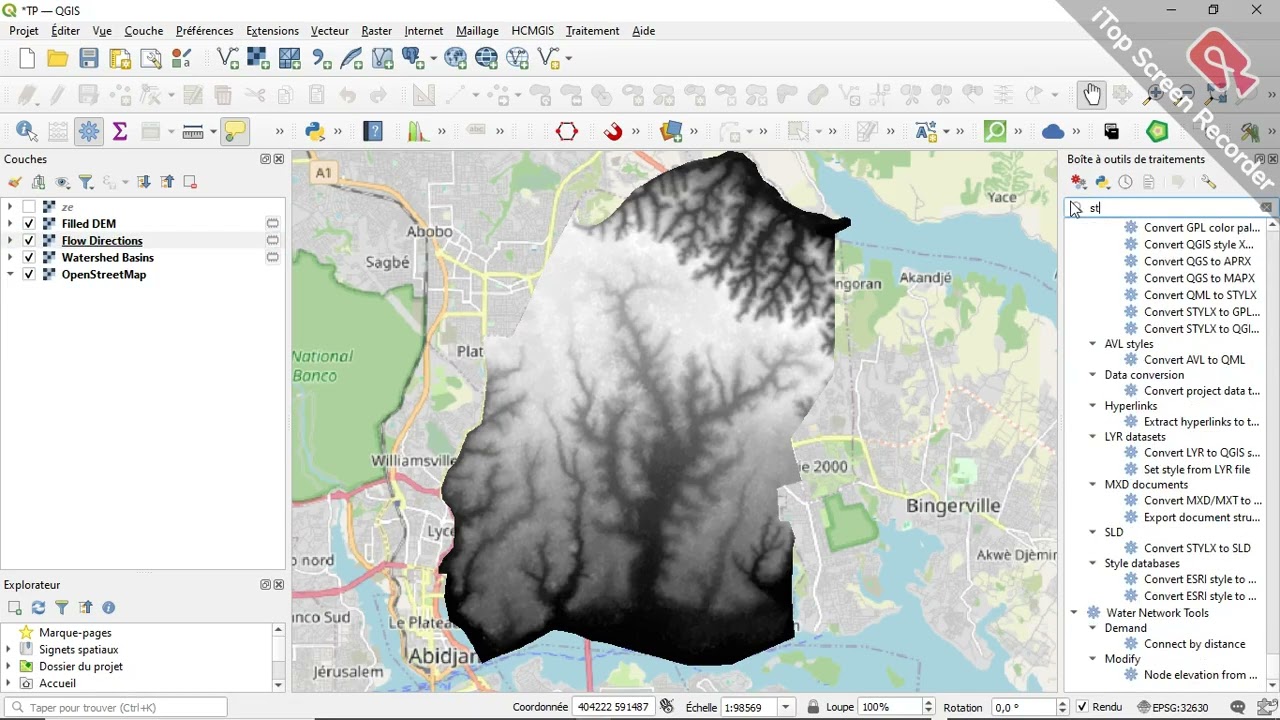Collapse the AVL styles group
The image size is (1280, 720).
coord(1093,344)
